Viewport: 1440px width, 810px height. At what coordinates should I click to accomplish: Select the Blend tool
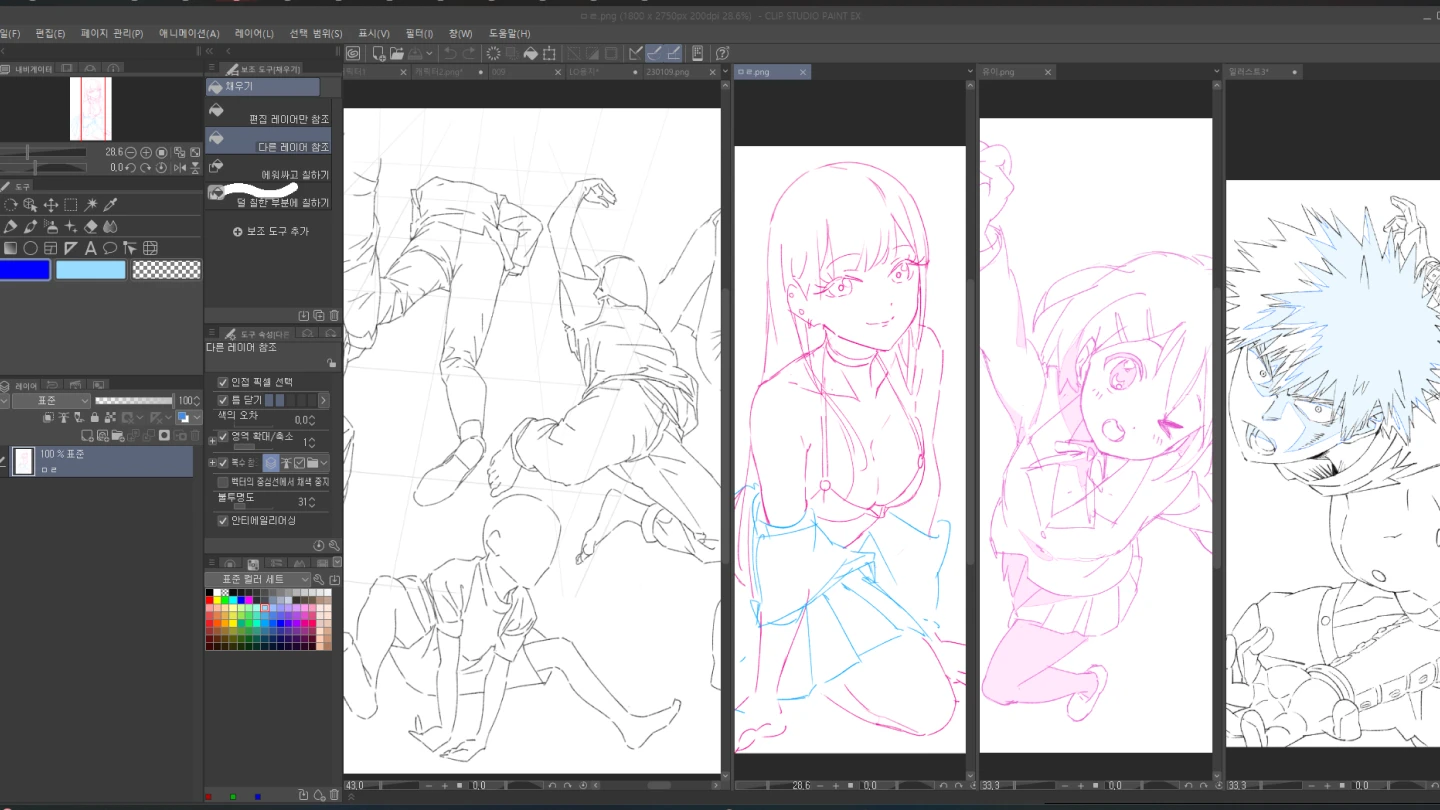(110, 227)
